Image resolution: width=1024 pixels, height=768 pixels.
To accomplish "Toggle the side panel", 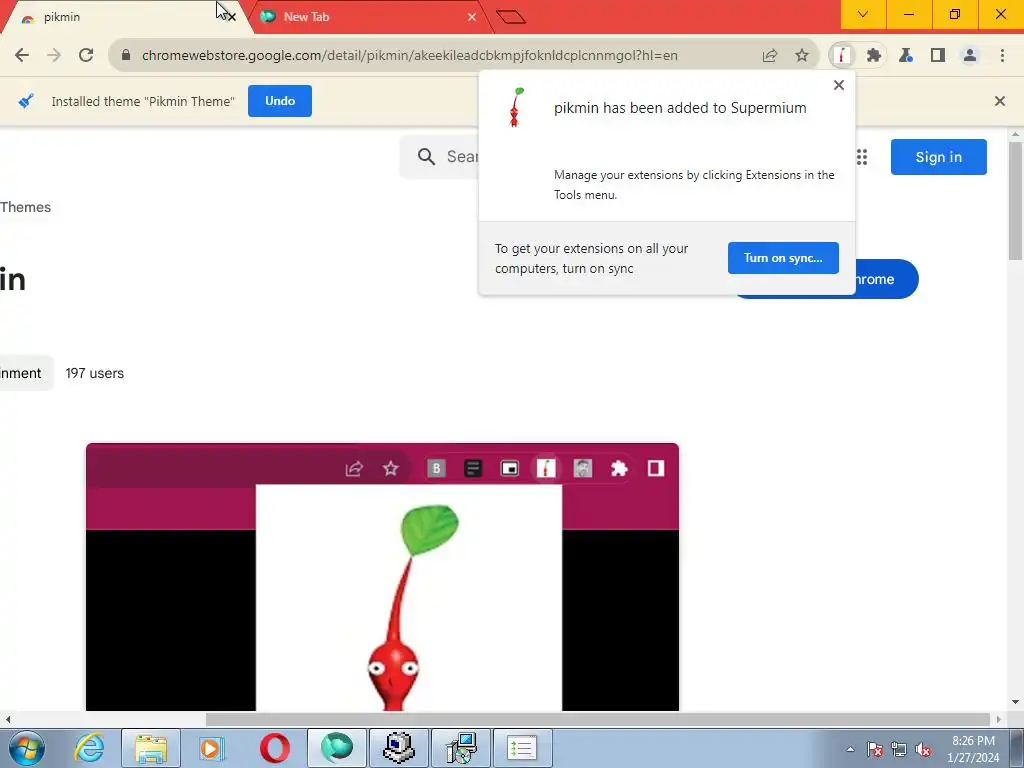I will [938, 56].
